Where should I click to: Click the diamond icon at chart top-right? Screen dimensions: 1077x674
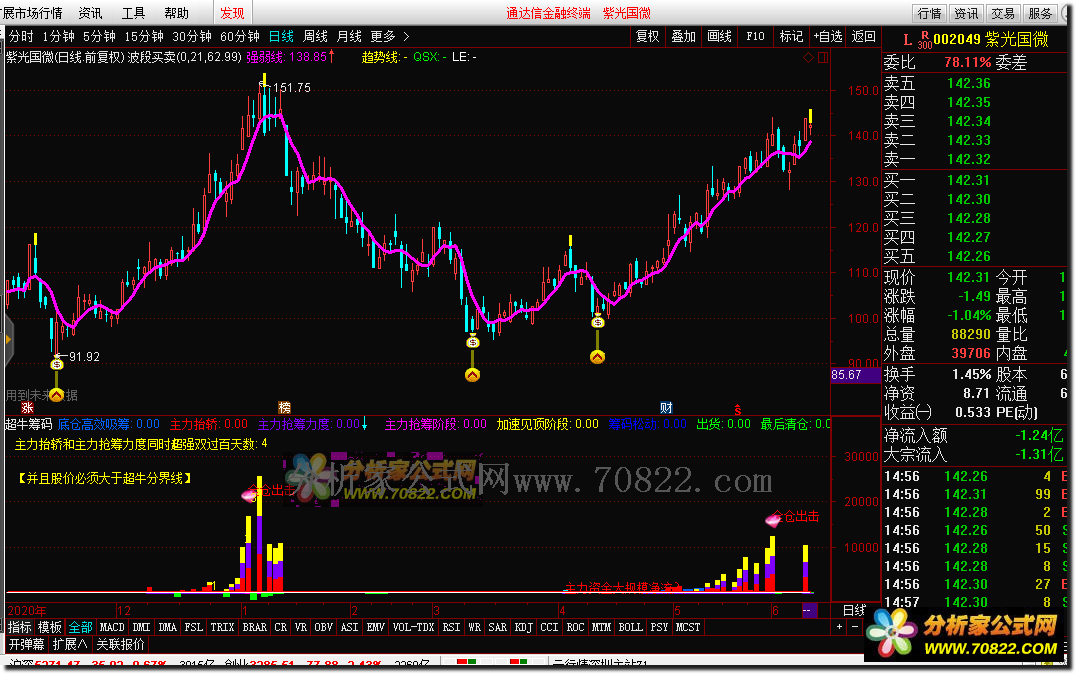[x=808, y=58]
